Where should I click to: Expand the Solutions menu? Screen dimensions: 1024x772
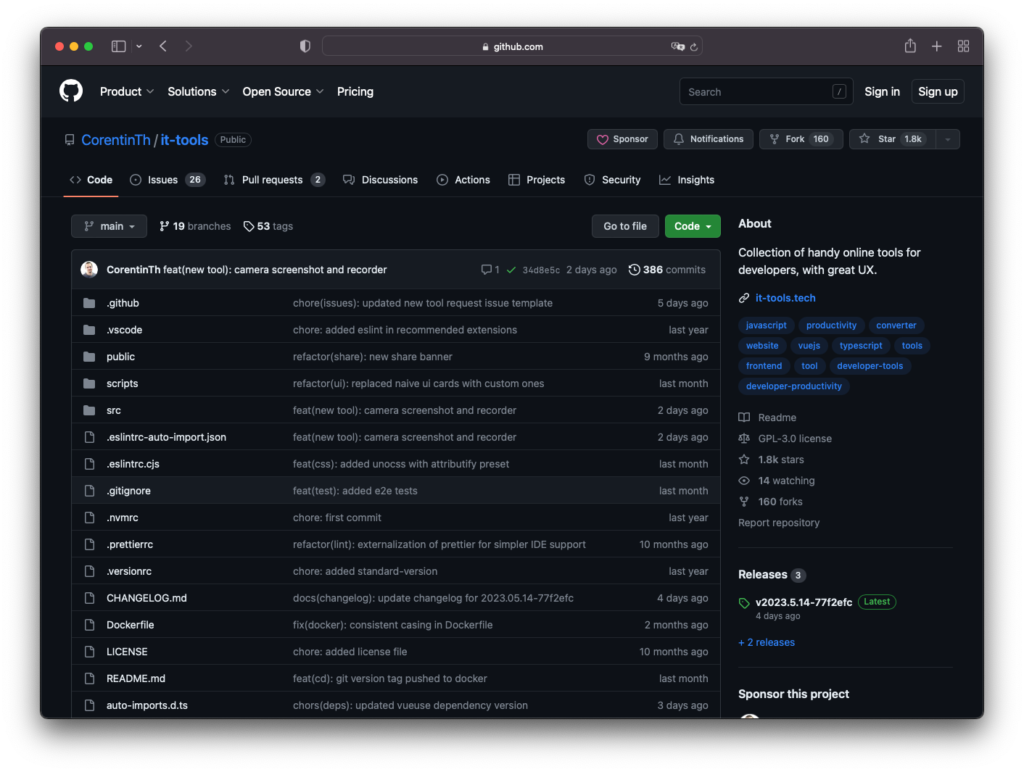pos(199,91)
